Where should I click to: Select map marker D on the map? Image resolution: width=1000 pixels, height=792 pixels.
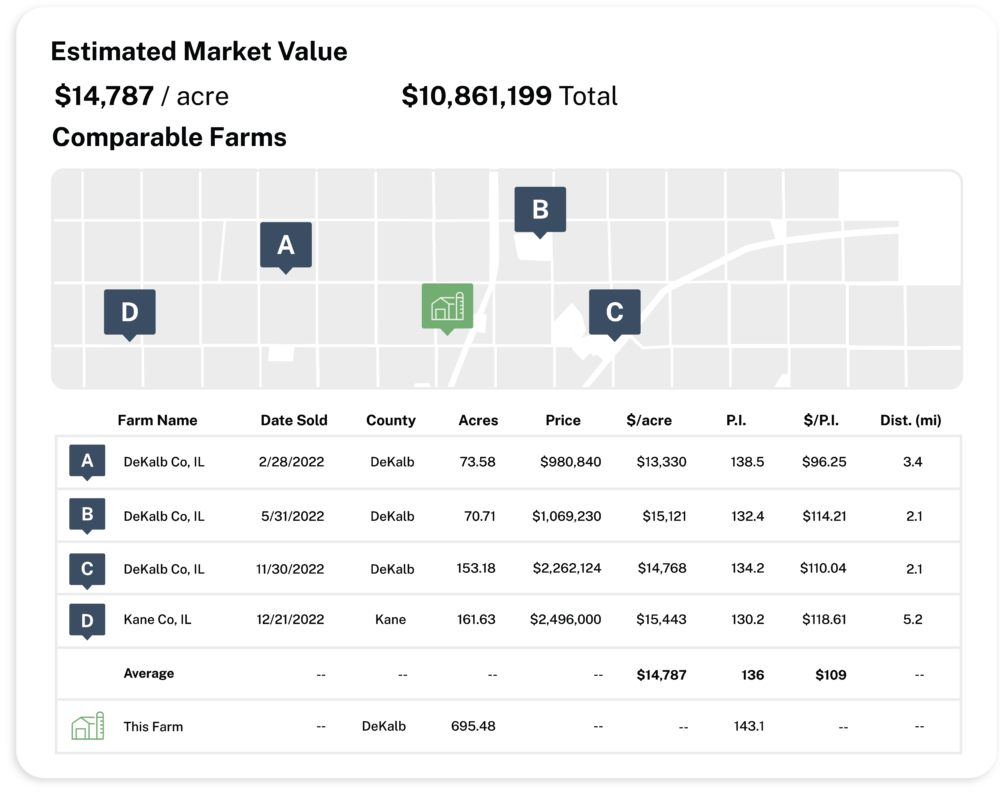128,312
